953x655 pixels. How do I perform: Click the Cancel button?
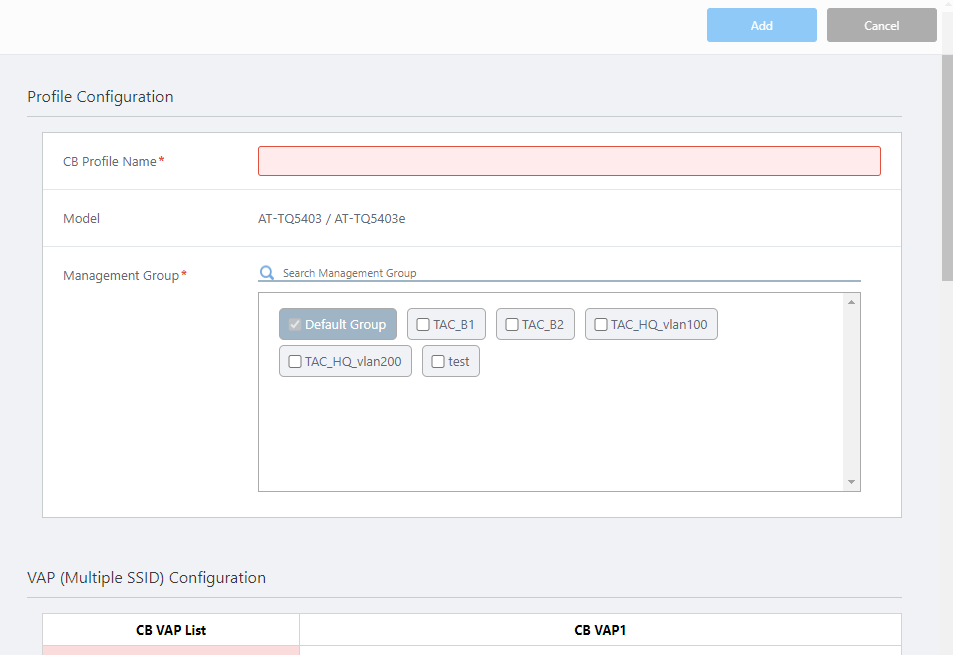(881, 26)
